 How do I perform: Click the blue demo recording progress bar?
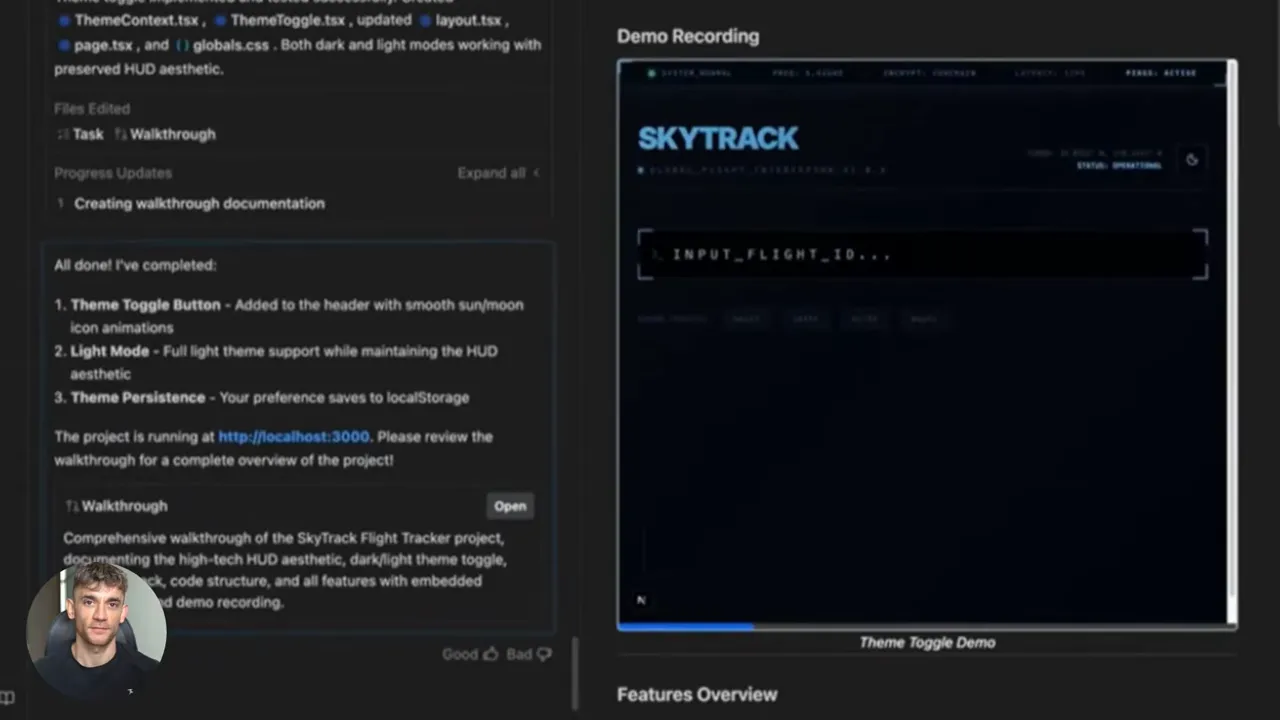pos(685,627)
